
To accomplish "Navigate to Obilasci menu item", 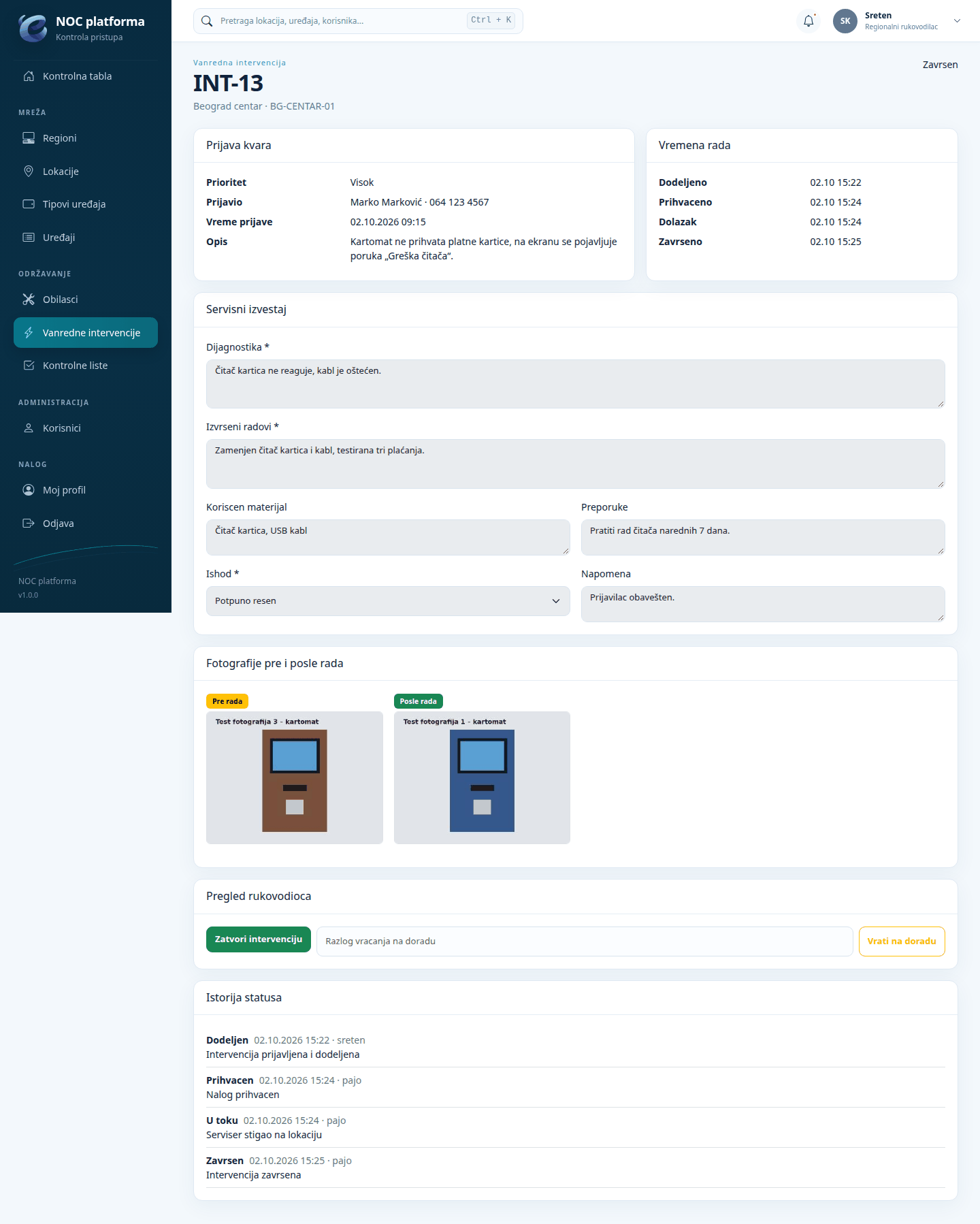I will tap(86, 300).
